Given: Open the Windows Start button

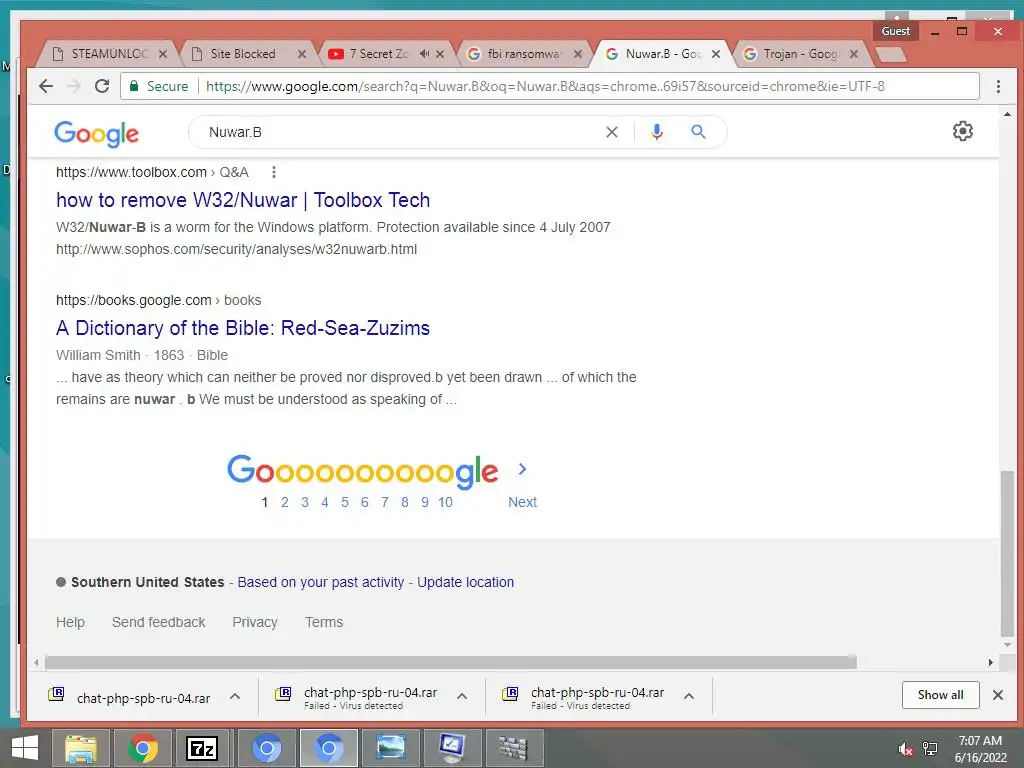Looking at the screenshot, I should (x=25, y=748).
